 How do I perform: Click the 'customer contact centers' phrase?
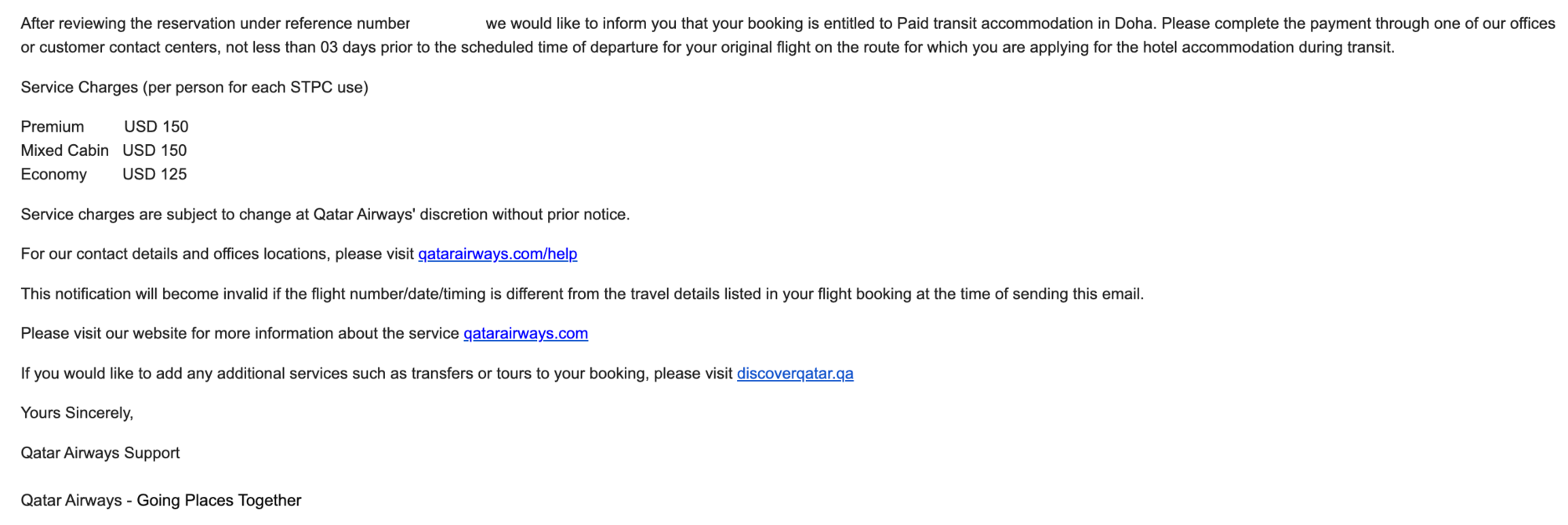click(x=128, y=47)
